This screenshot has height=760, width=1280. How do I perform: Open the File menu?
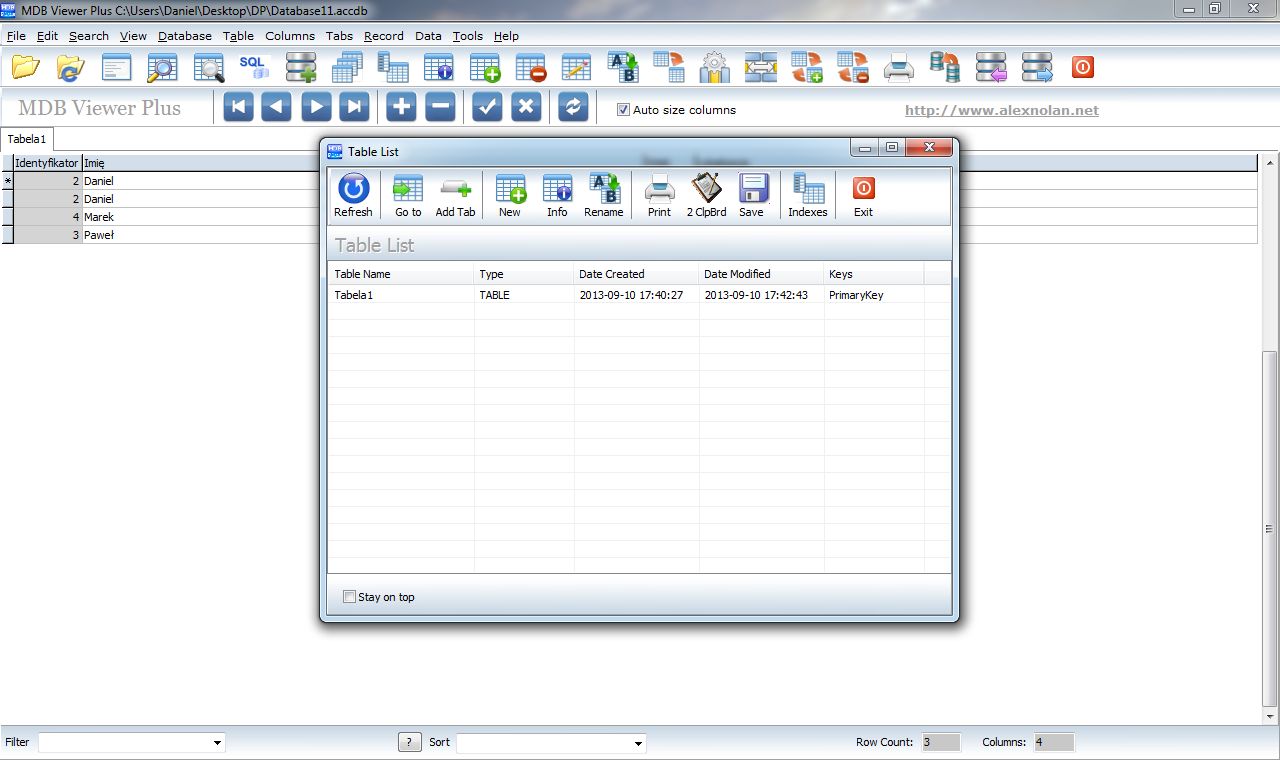(x=16, y=36)
